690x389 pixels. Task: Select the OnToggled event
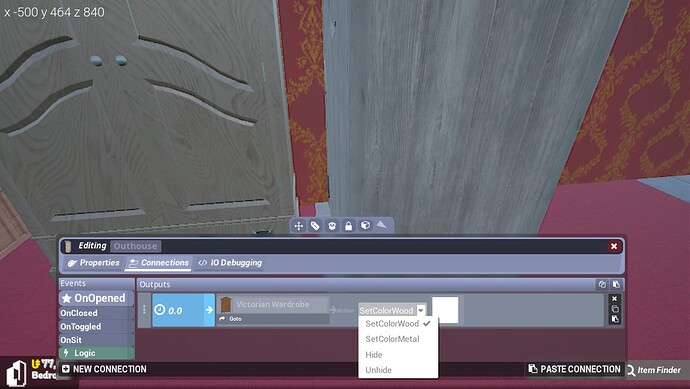coord(96,327)
